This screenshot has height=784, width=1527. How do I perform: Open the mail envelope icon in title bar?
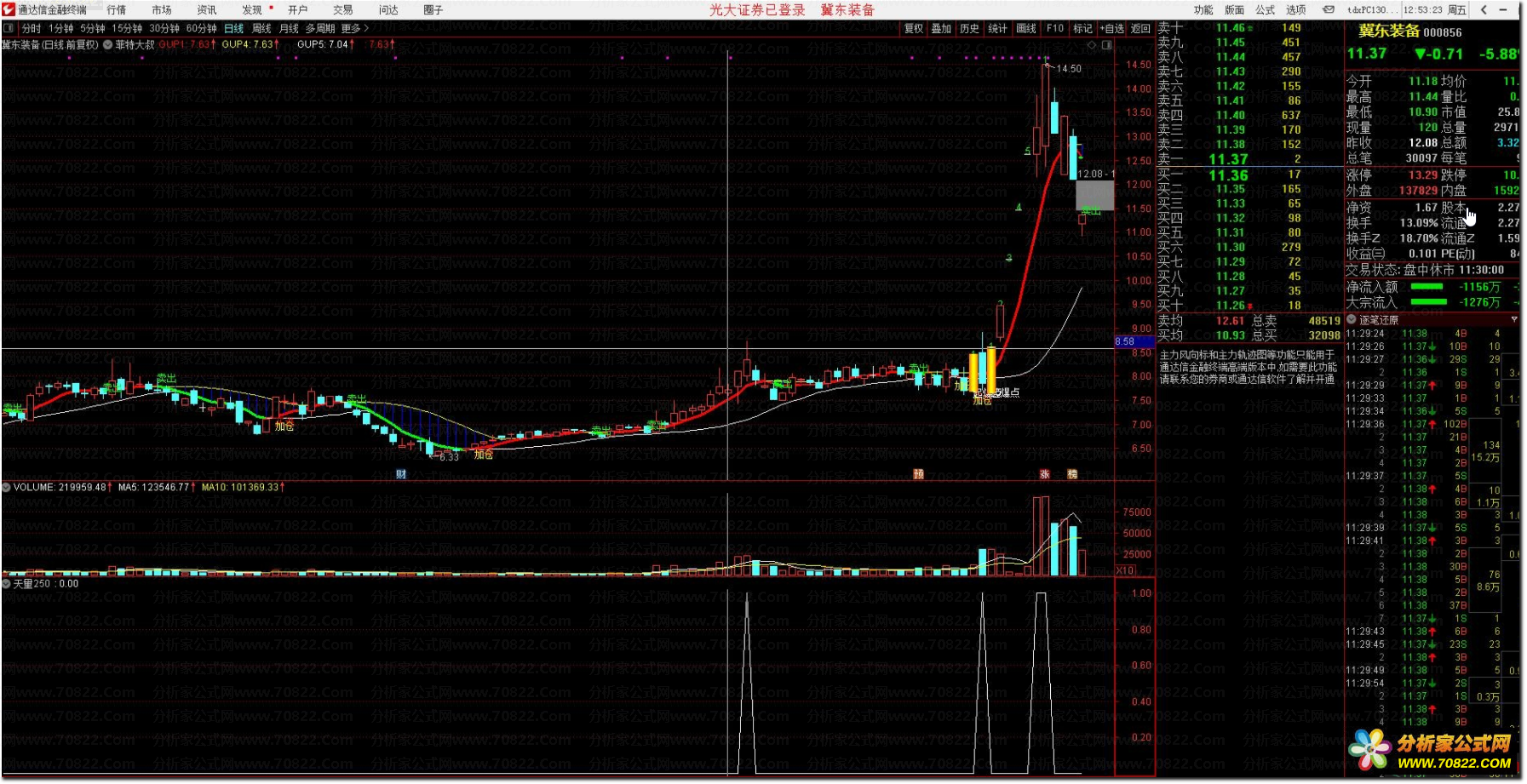coord(1329,9)
